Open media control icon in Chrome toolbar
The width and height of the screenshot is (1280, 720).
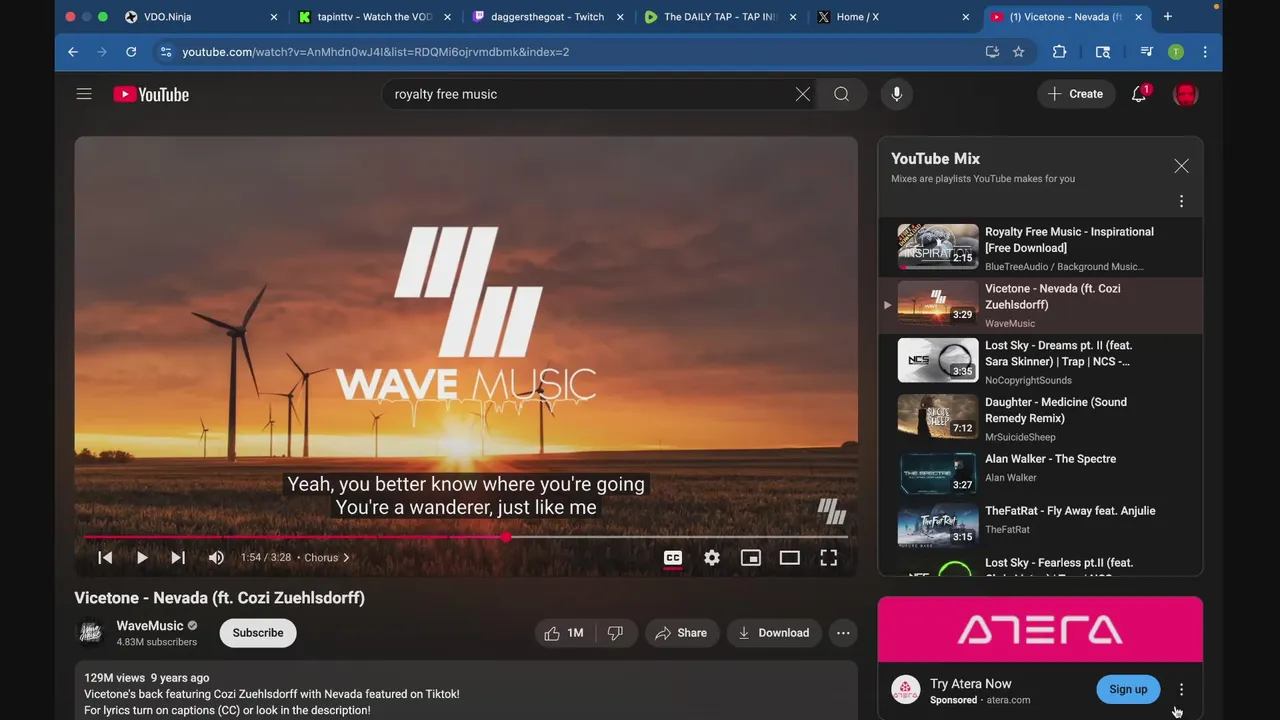(1147, 52)
